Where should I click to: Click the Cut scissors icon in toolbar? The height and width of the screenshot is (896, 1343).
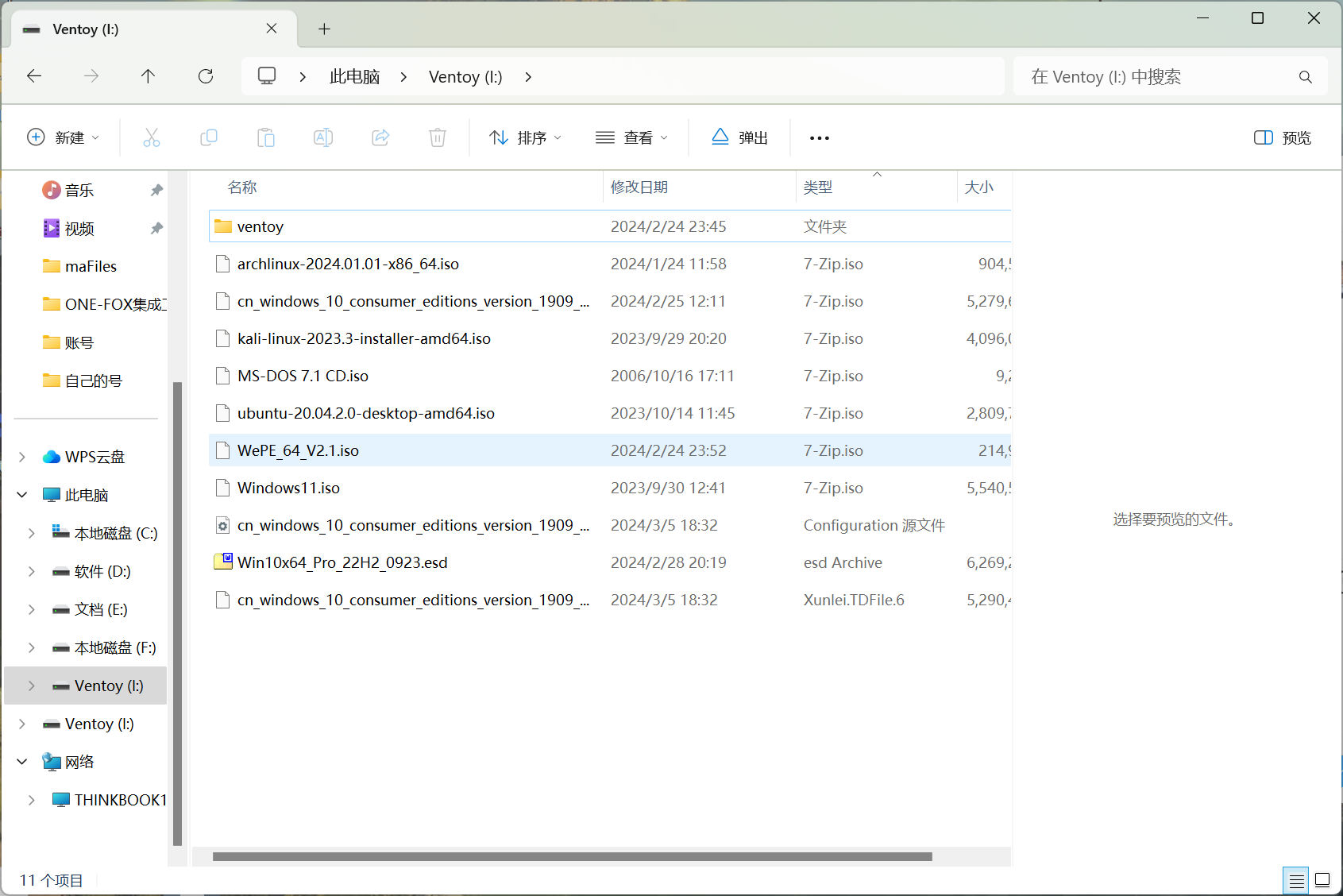point(151,137)
